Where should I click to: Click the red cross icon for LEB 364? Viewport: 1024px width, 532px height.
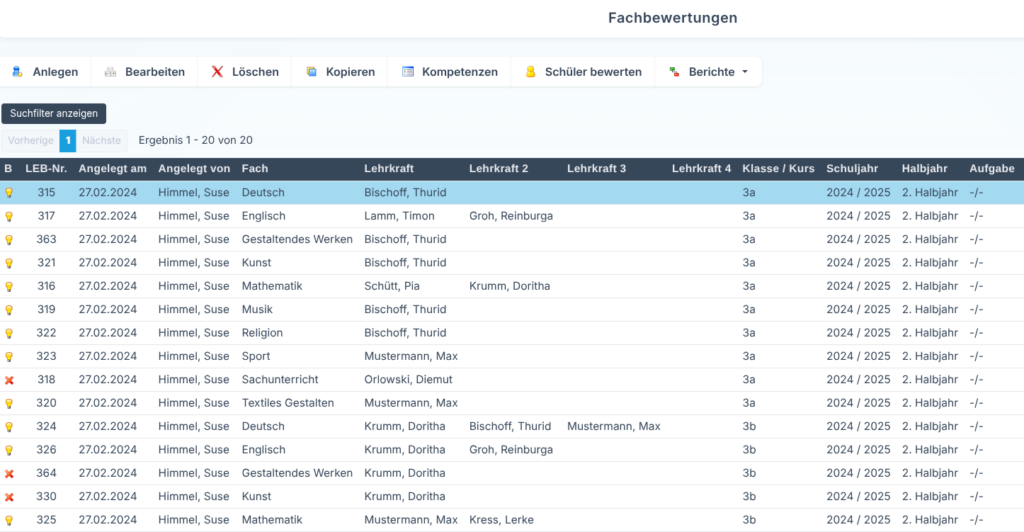tap(9, 473)
